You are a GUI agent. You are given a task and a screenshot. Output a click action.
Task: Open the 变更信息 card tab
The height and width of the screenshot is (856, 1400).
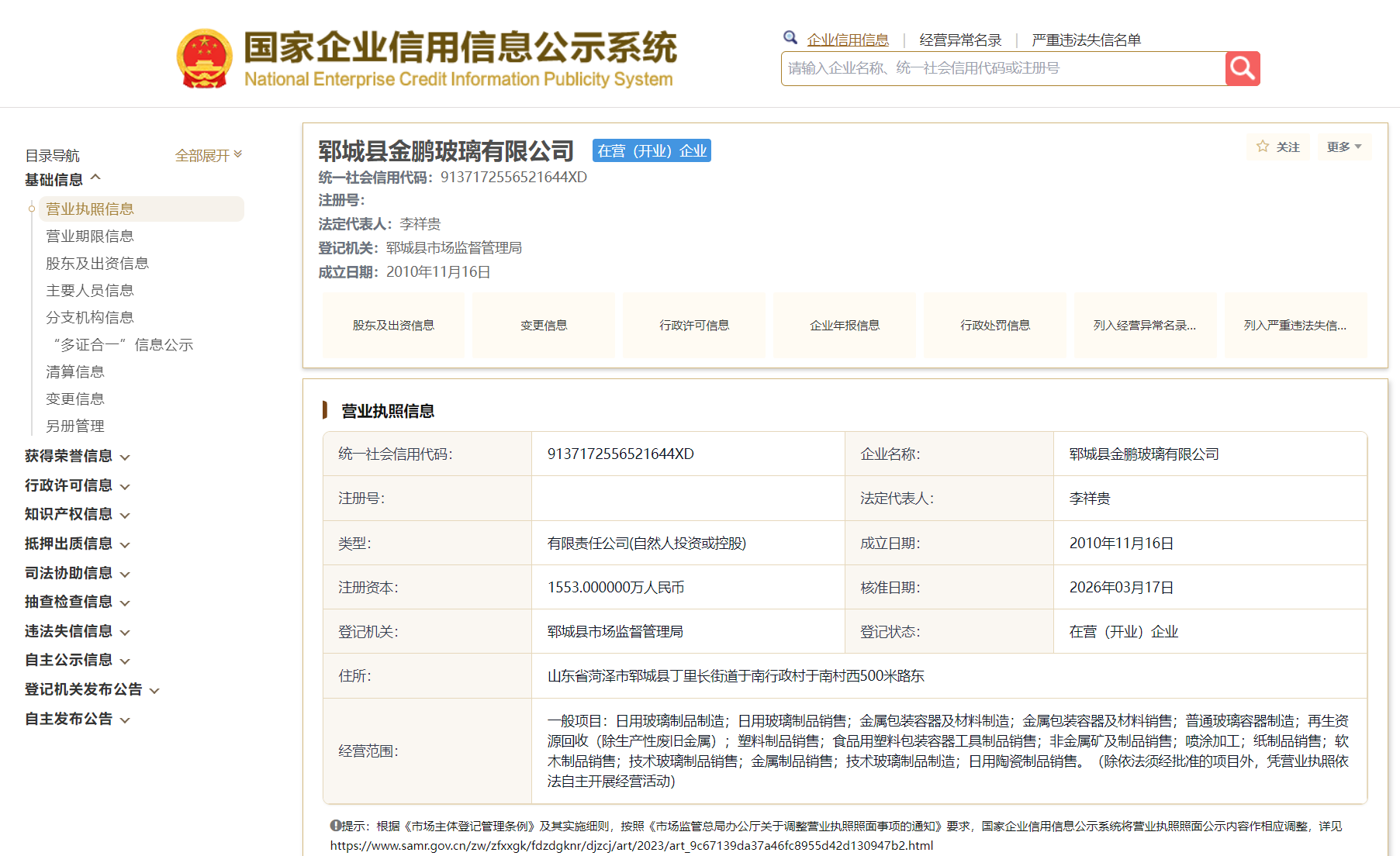tap(544, 325)
